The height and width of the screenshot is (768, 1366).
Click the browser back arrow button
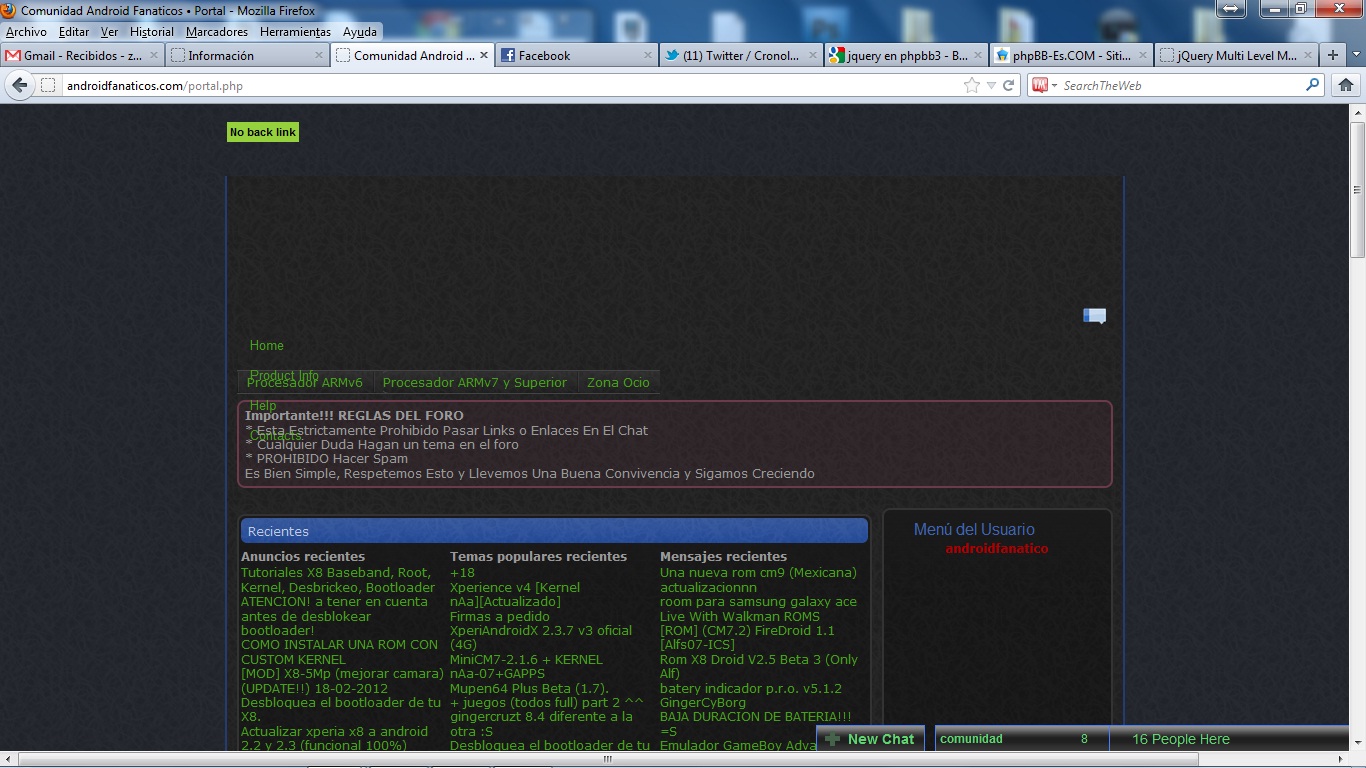[20, 86]
